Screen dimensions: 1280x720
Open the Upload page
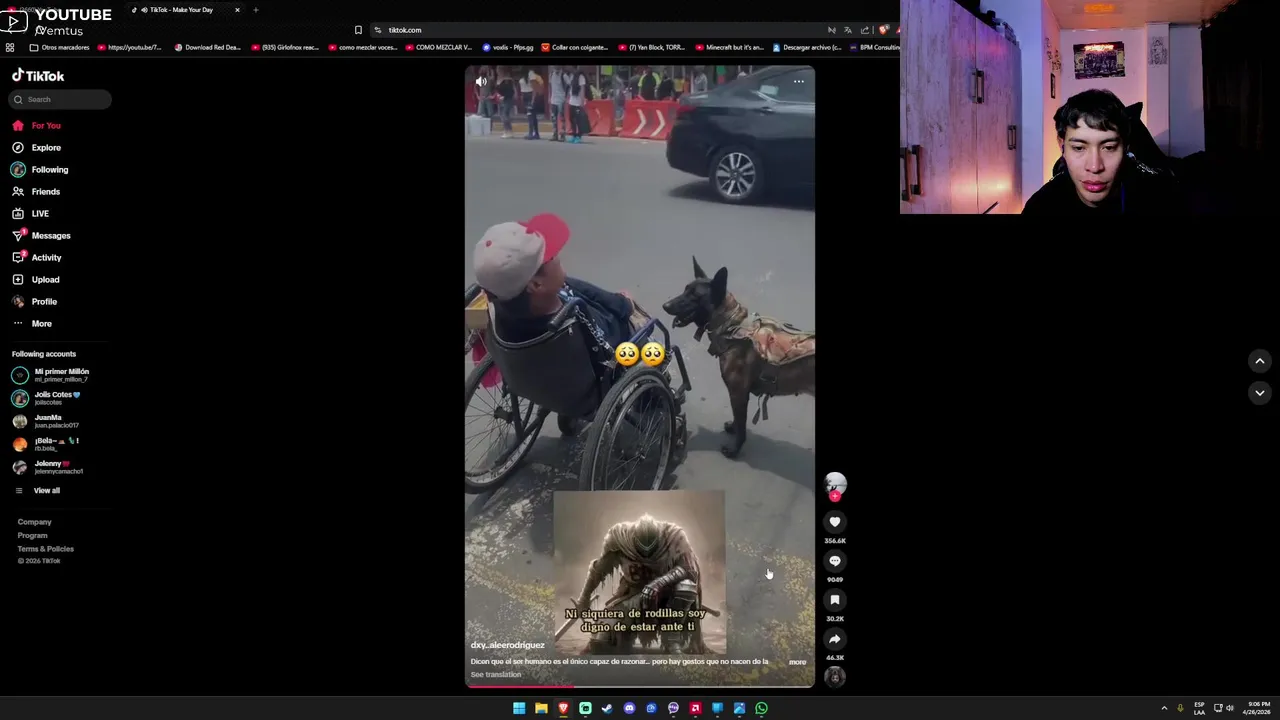[36, 280]
